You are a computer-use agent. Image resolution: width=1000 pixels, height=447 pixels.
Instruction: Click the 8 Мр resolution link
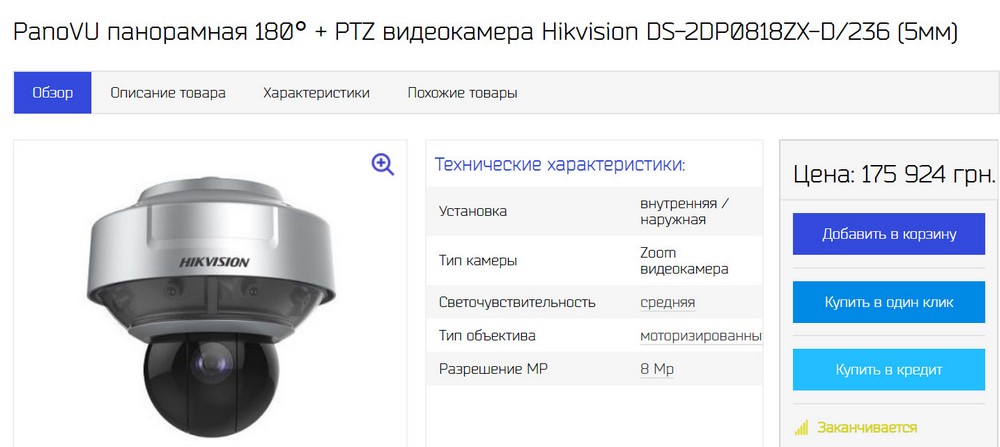pos(656,369)
